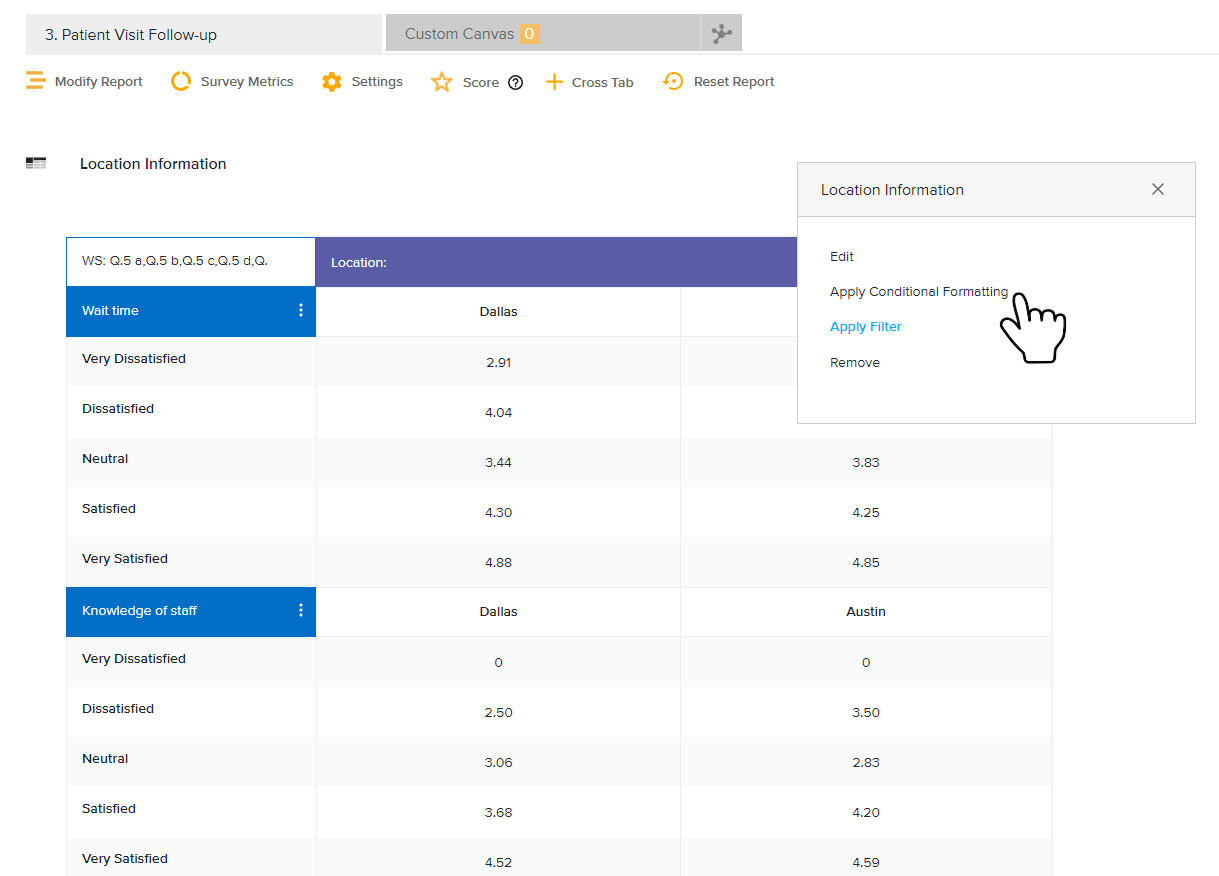Open the Wait time three-dot menu

[x=301, y=311]
